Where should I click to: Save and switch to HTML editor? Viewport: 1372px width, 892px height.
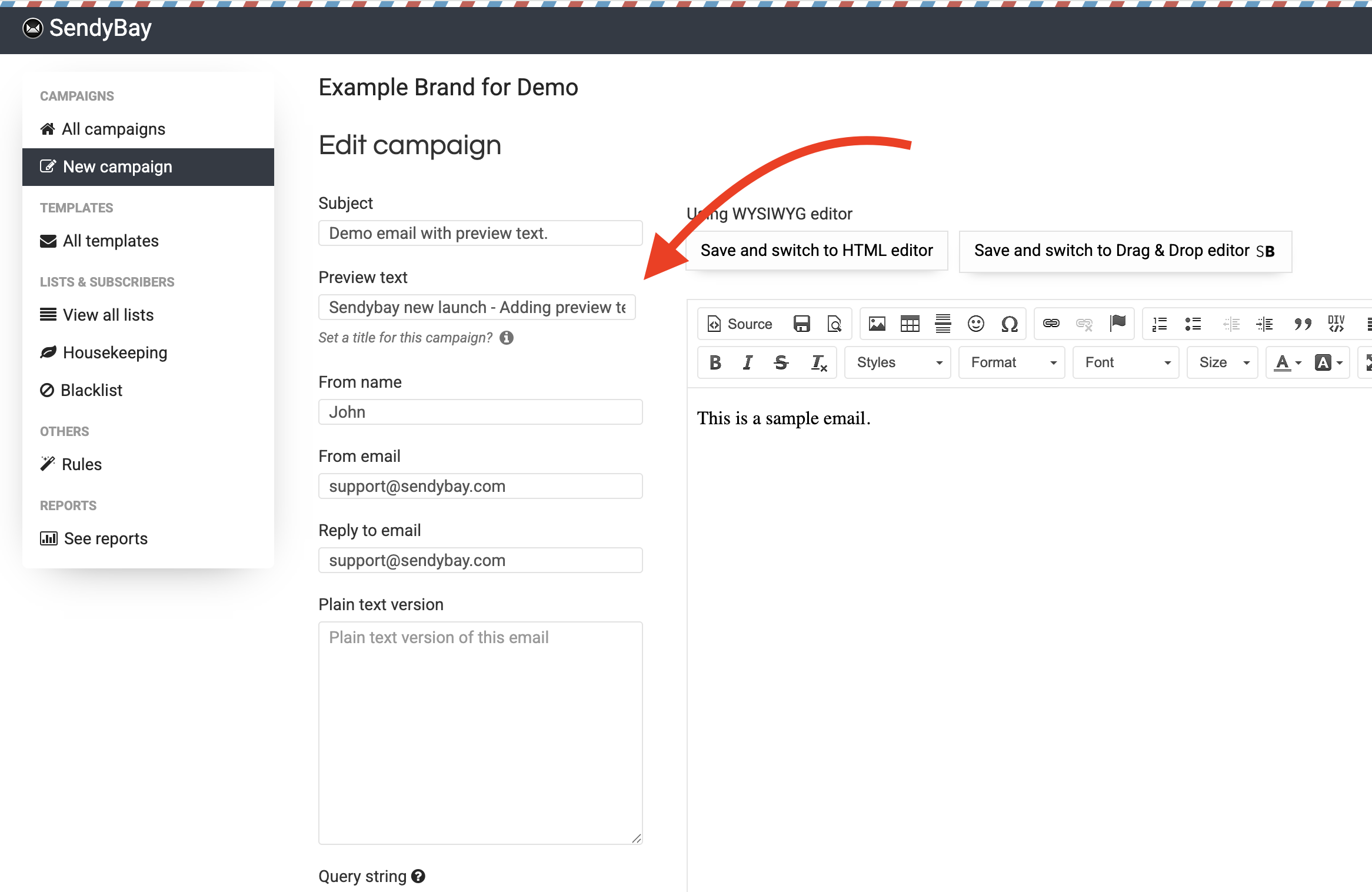[x=817, y=251]
